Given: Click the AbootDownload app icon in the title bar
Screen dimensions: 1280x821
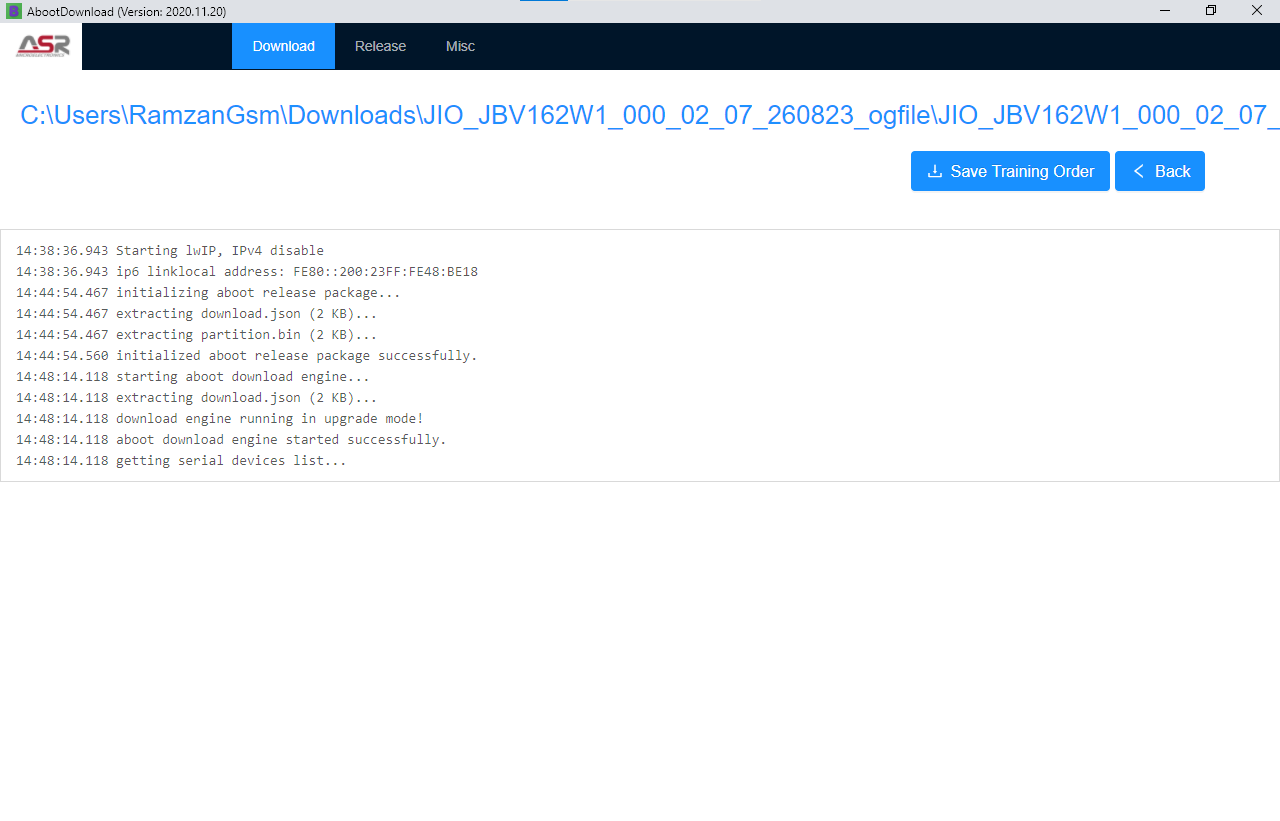Looking at the screenshot, I should click(14, 11).
